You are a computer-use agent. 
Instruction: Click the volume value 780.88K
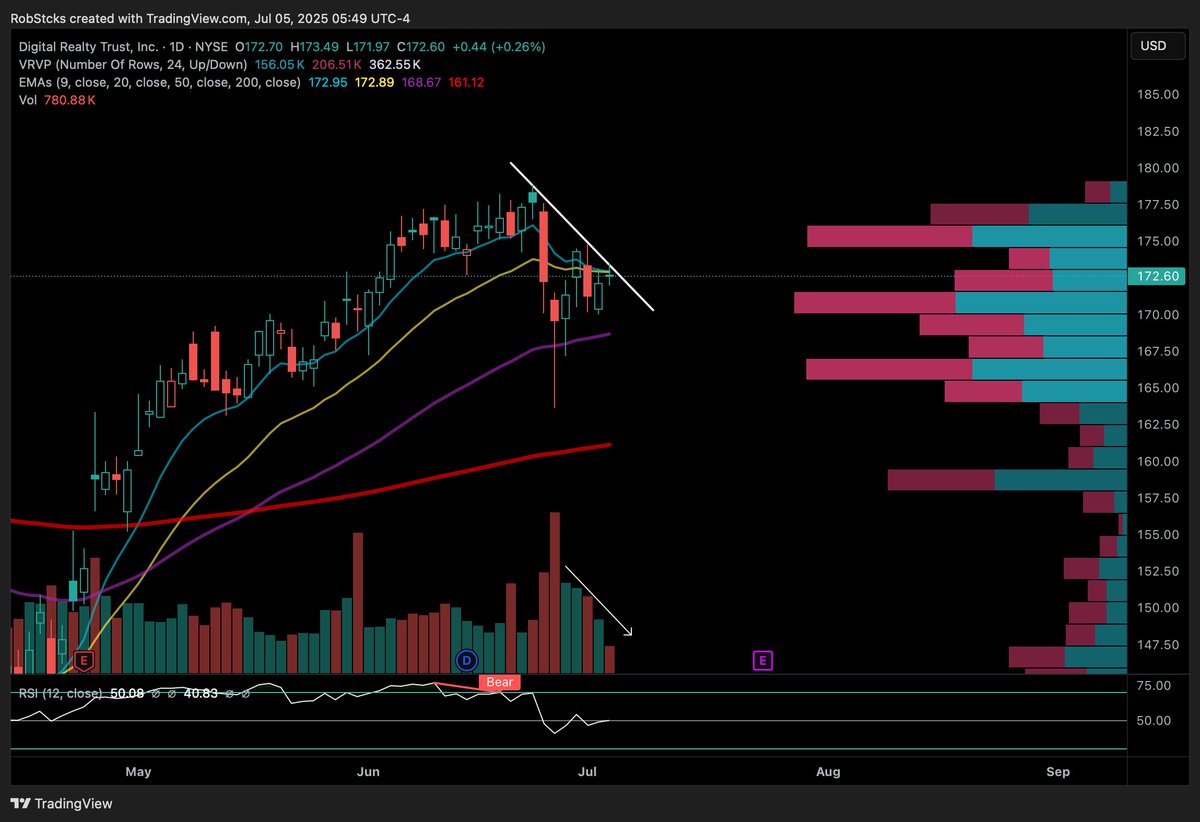(x=71, y=100)
